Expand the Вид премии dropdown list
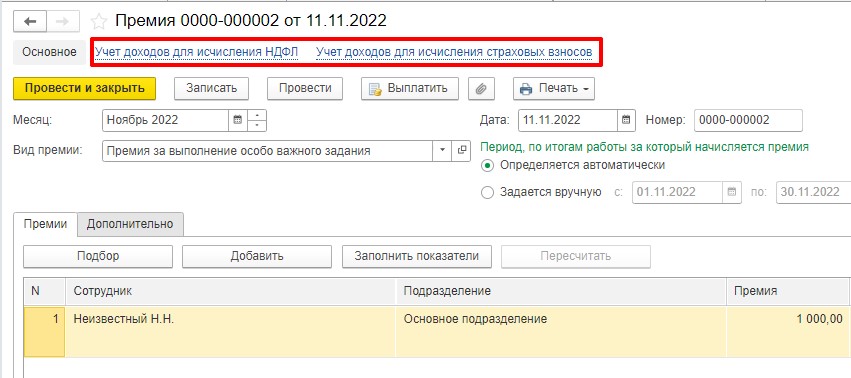The image size is (851, 378). tap(442, 150)
